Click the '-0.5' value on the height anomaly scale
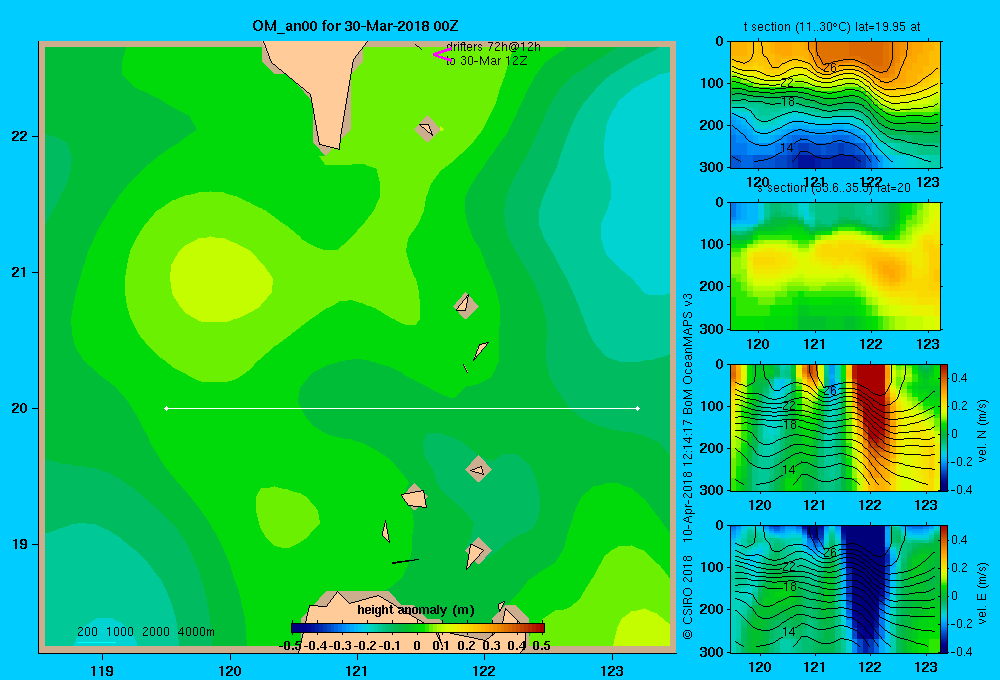 click(290, 646)
